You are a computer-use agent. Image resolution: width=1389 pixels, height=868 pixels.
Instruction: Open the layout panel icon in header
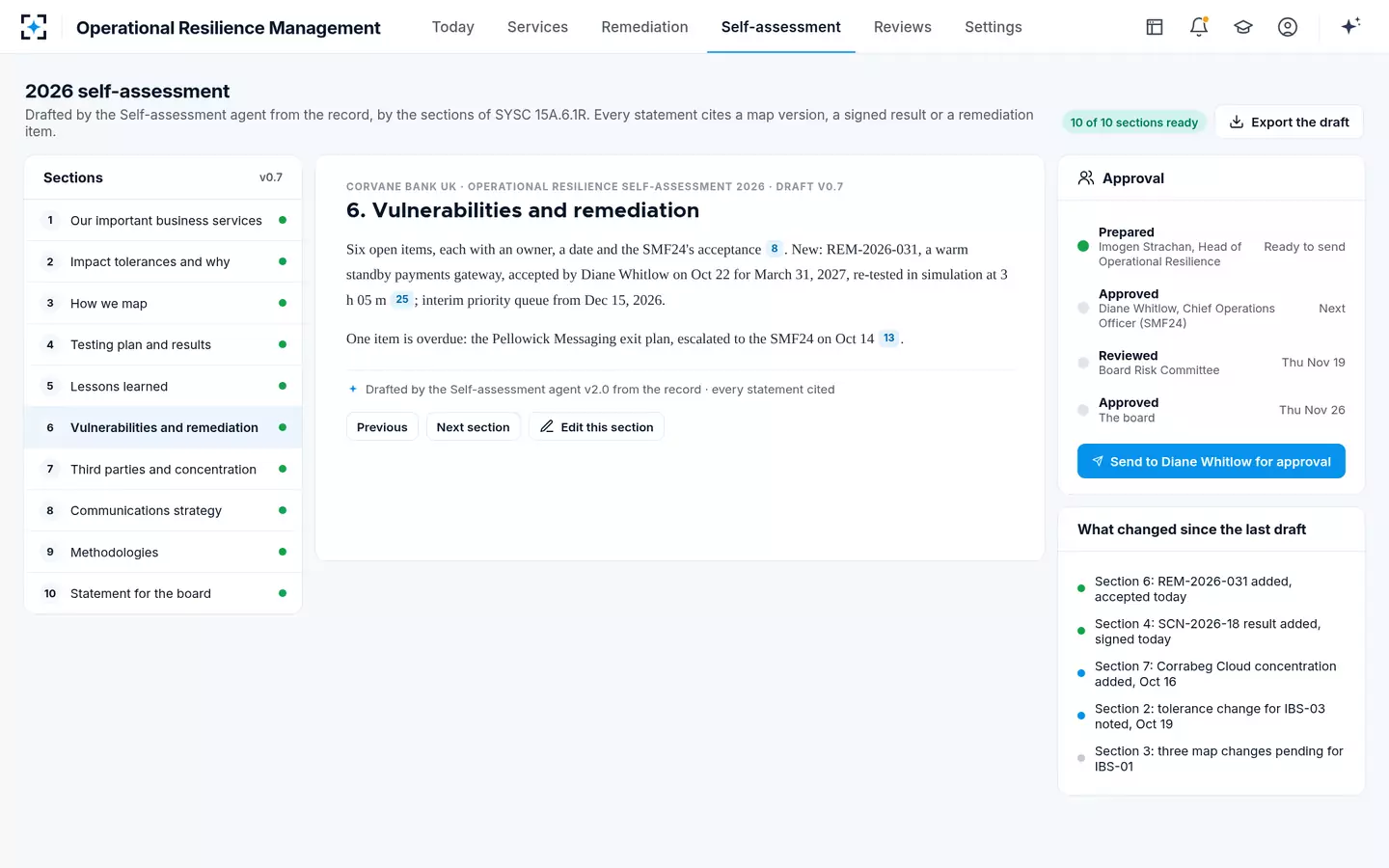tap(1155, 27)
